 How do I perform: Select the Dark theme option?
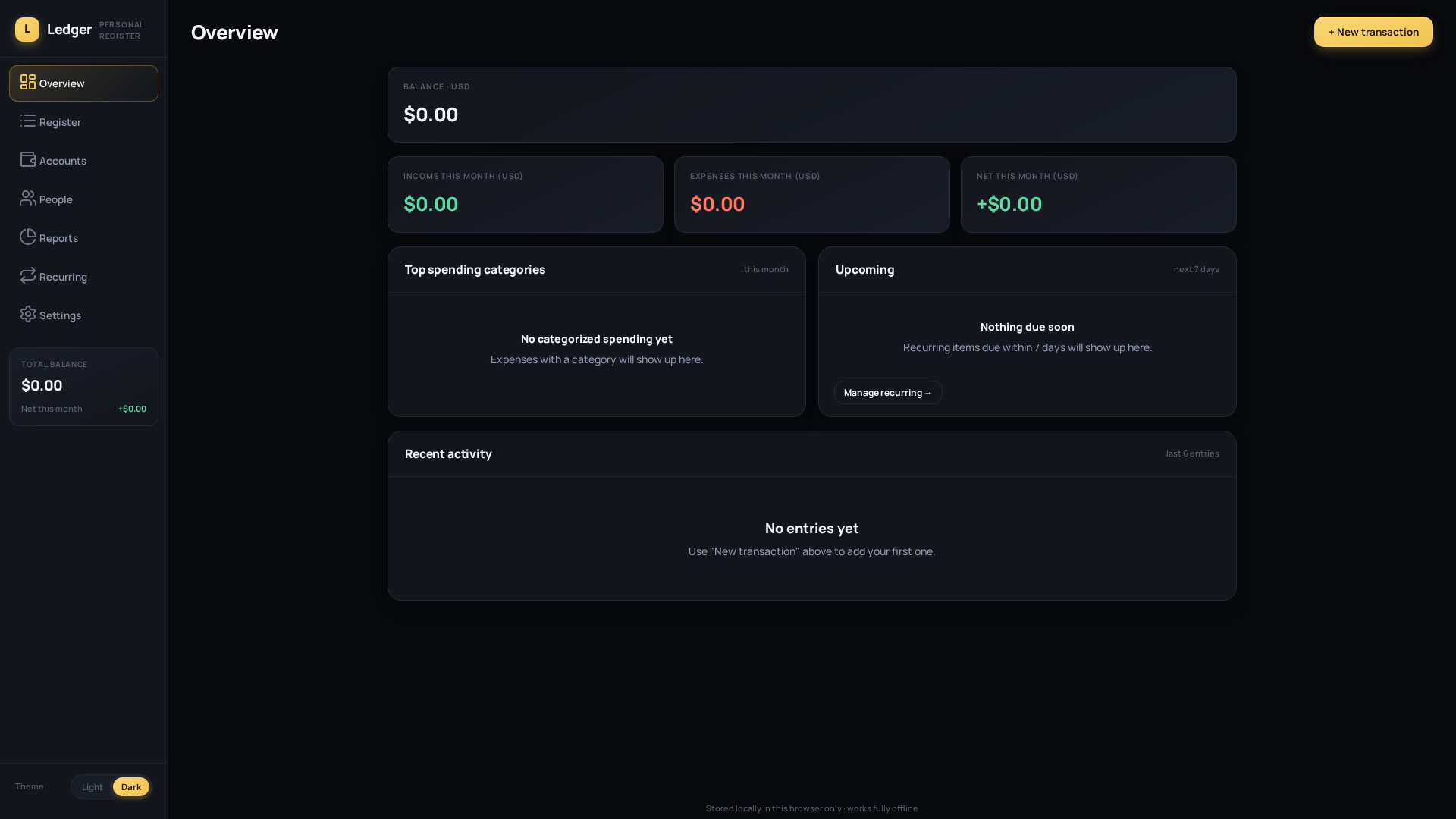(x=131, y=787)
